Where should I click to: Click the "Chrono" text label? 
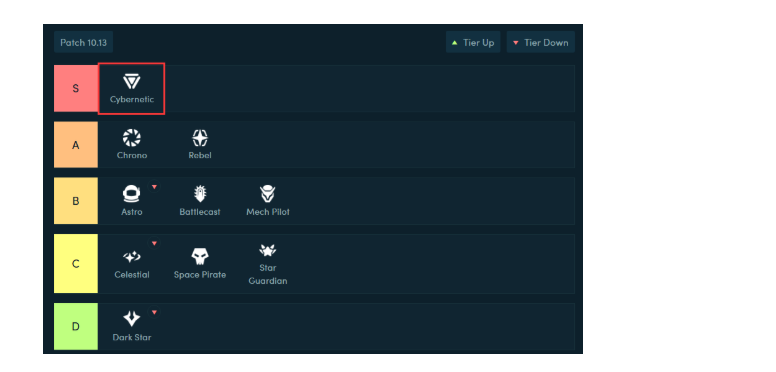coord(132,155)
